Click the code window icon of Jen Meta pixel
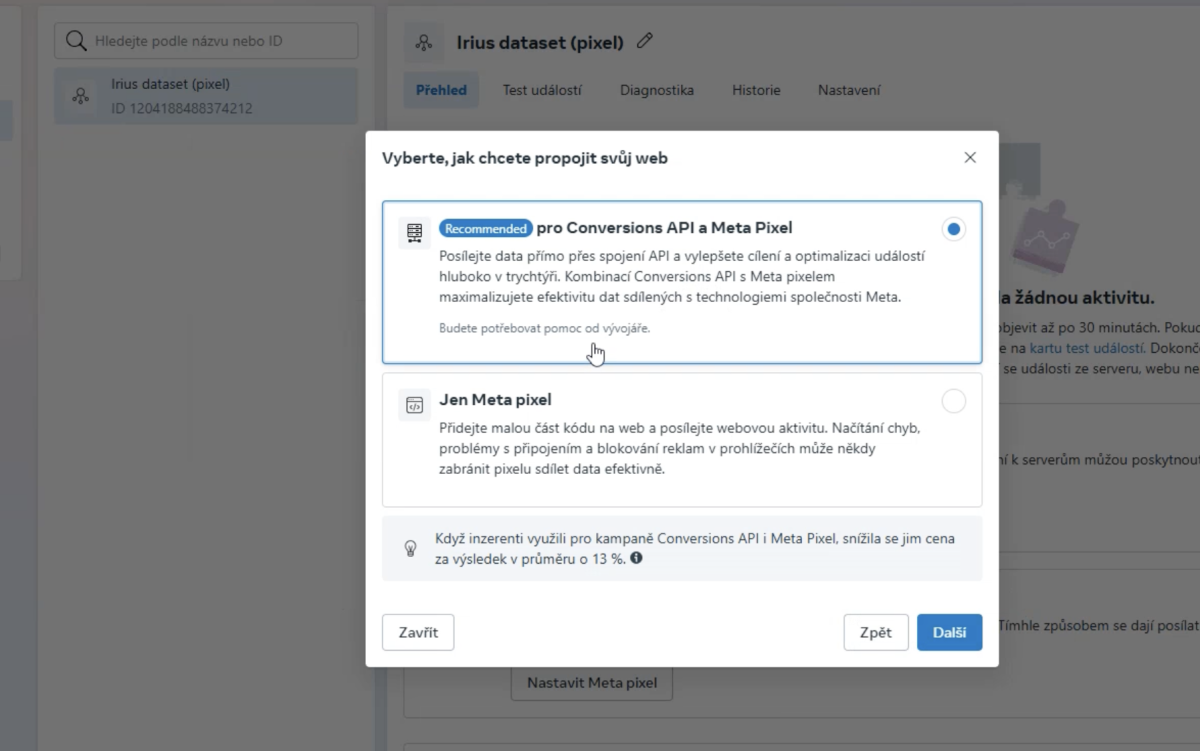Screen dimensions: 1200x751 414,405
